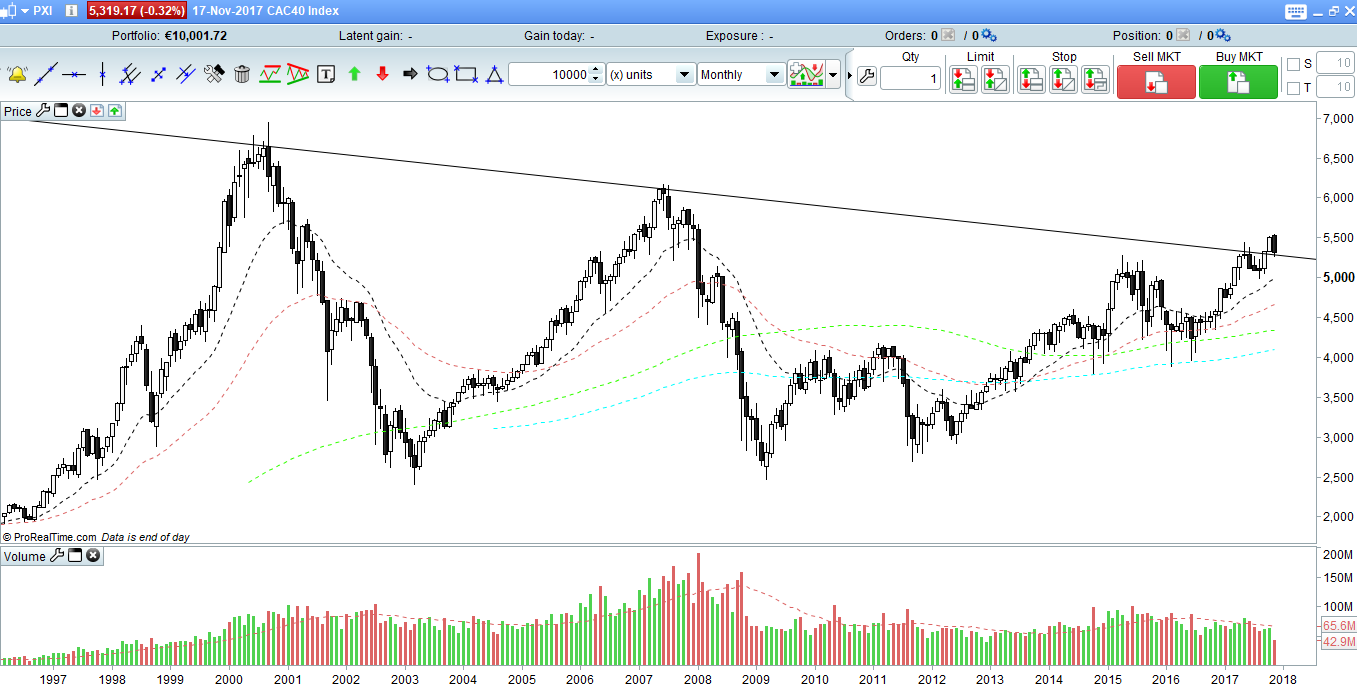Click the second Stop order icon
Screen dimensions: 1357x688
pos(1063,79)
